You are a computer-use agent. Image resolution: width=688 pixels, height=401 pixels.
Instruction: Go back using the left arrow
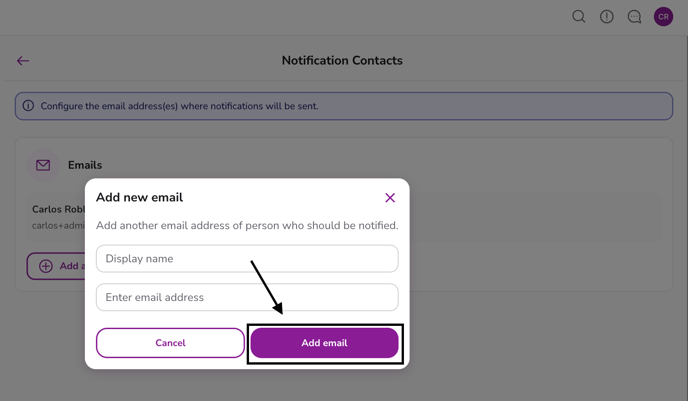click(23, 61)
